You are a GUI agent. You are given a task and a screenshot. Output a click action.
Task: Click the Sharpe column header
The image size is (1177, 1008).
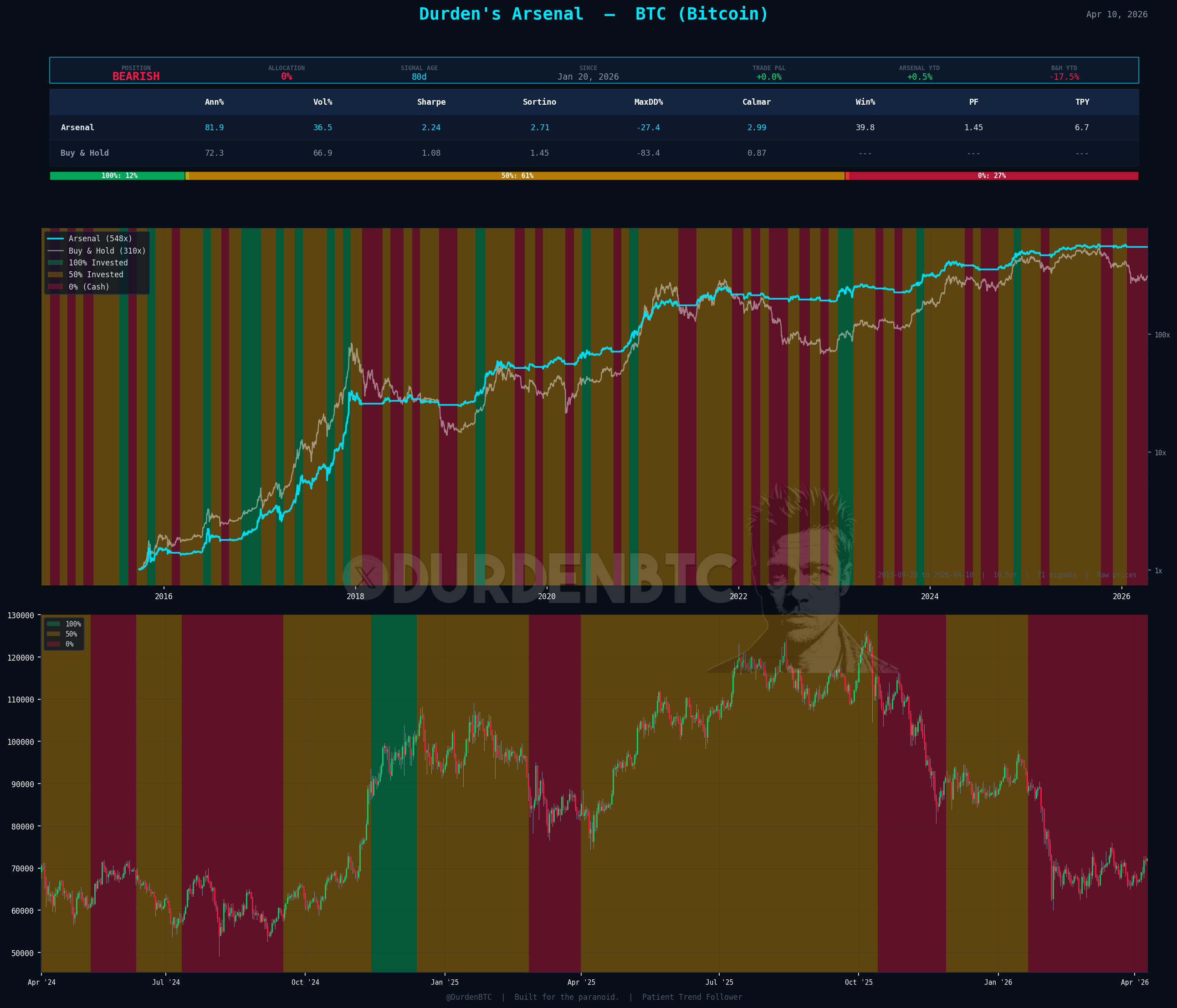click(x=431, y=102)
